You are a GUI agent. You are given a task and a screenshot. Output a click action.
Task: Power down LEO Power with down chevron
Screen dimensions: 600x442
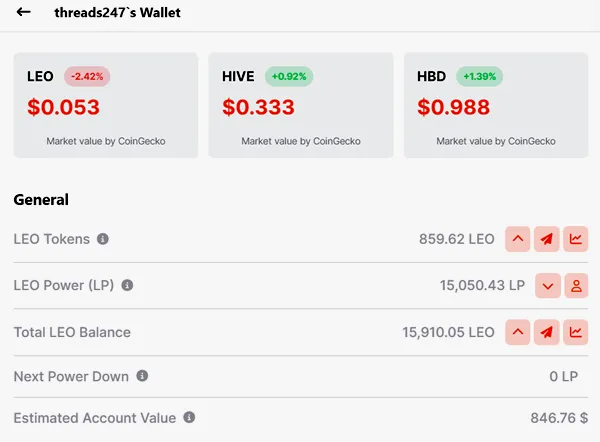click(548, 285)
